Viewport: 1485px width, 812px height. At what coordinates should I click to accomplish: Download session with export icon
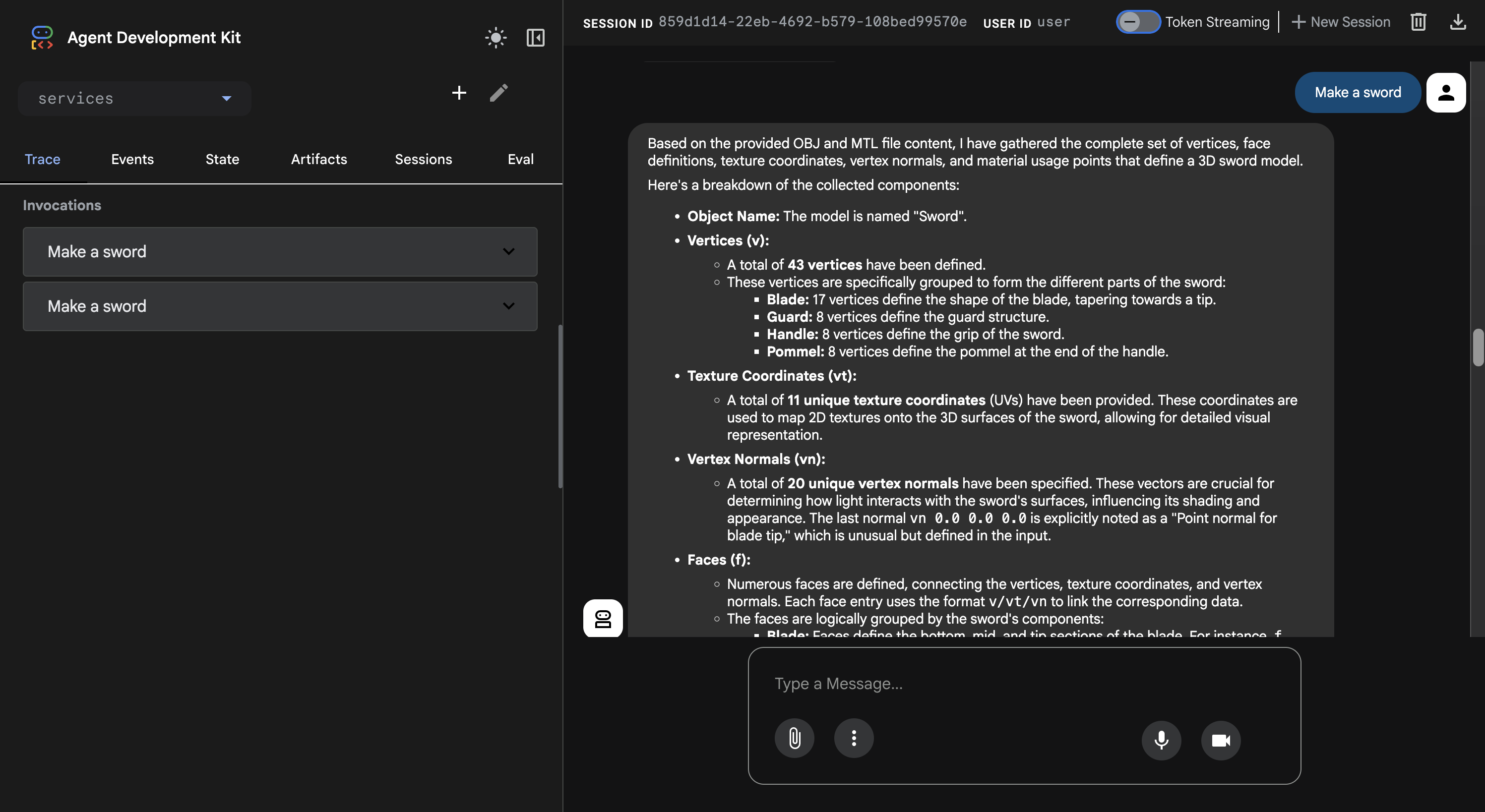tap(1457, 22)
